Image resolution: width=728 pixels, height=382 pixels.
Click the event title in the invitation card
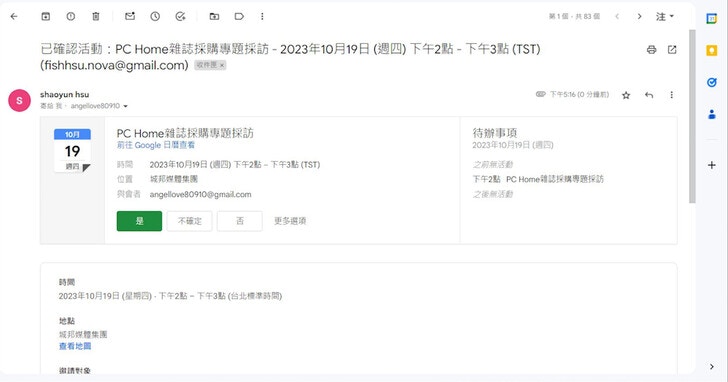(x=185, y=133)
